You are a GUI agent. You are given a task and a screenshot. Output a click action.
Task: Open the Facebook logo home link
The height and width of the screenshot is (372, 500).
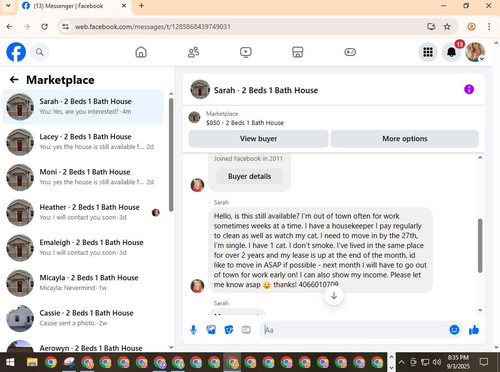(x=16, y=52)
